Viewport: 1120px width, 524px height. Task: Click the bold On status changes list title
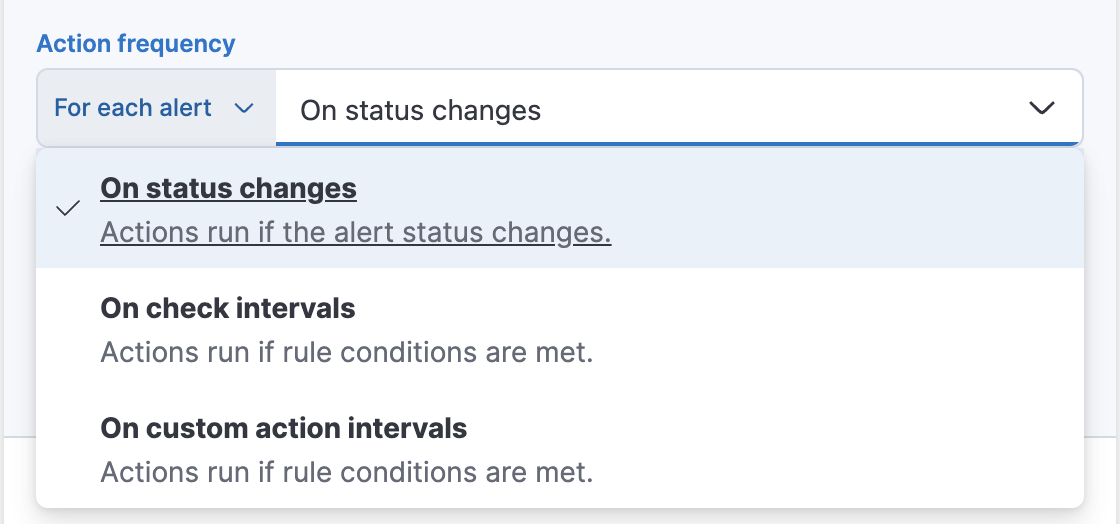coord(229,188)
